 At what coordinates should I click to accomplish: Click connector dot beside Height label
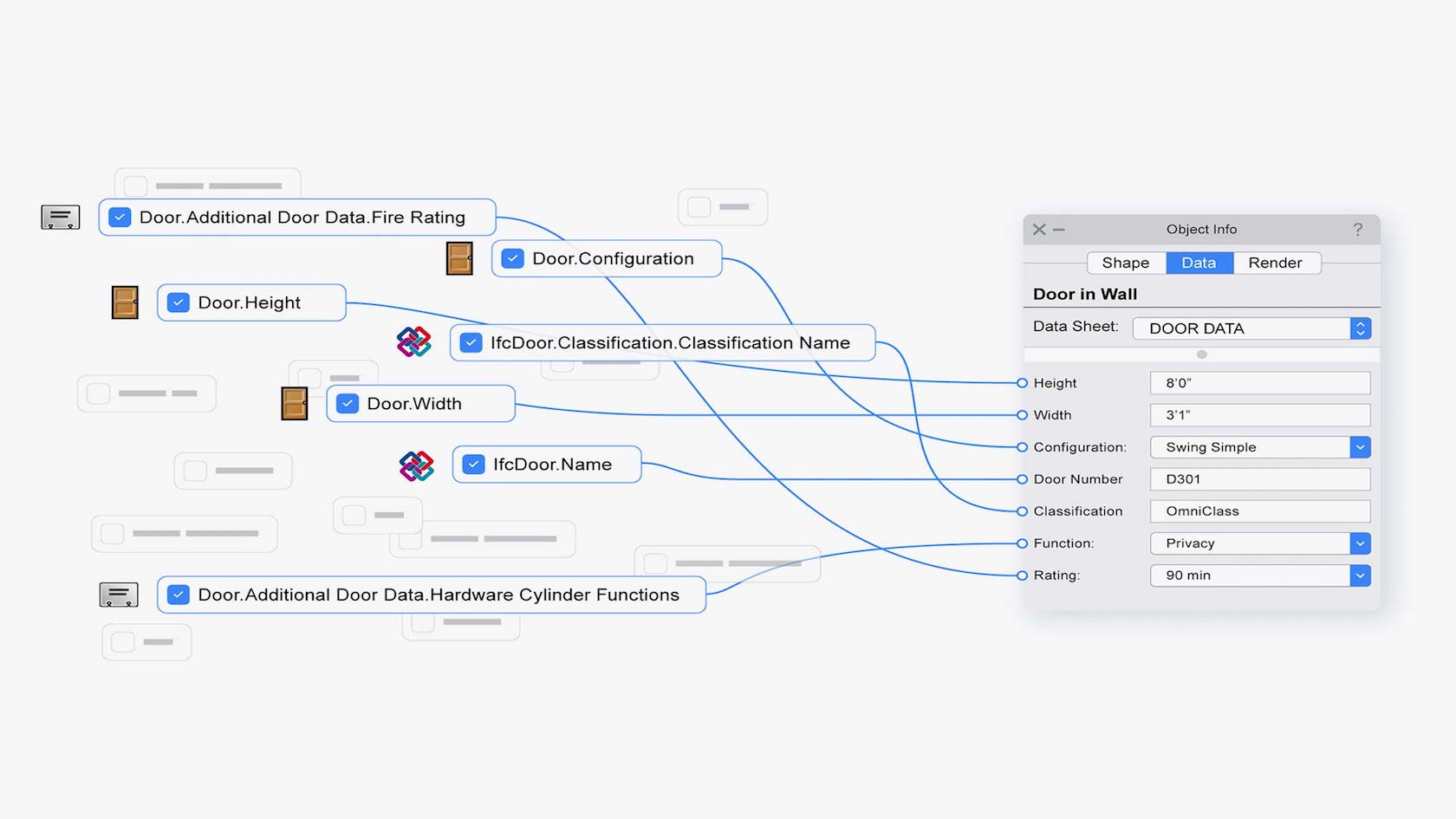point(1022,383)
